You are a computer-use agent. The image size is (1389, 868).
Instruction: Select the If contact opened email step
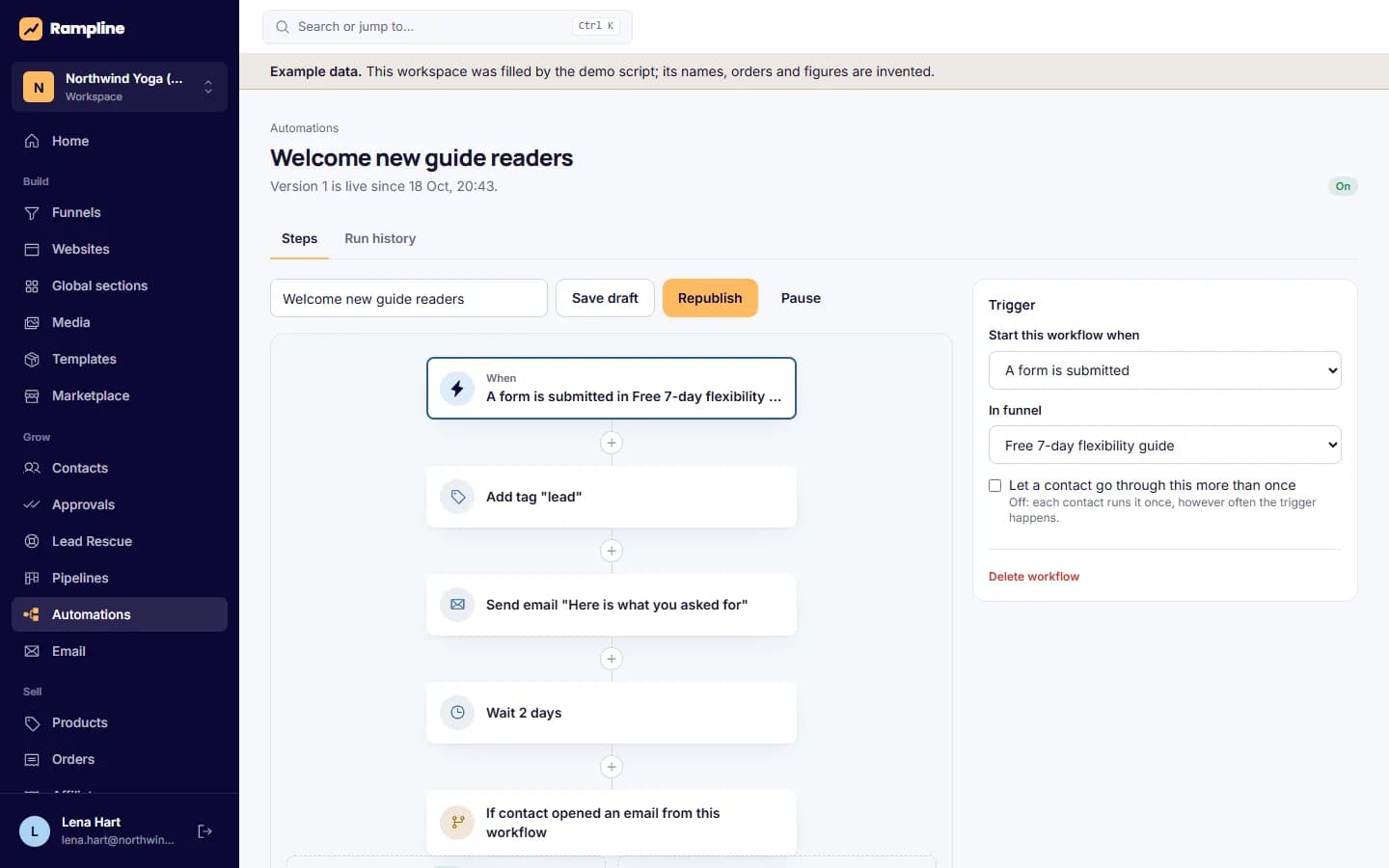tap(612, 823)
